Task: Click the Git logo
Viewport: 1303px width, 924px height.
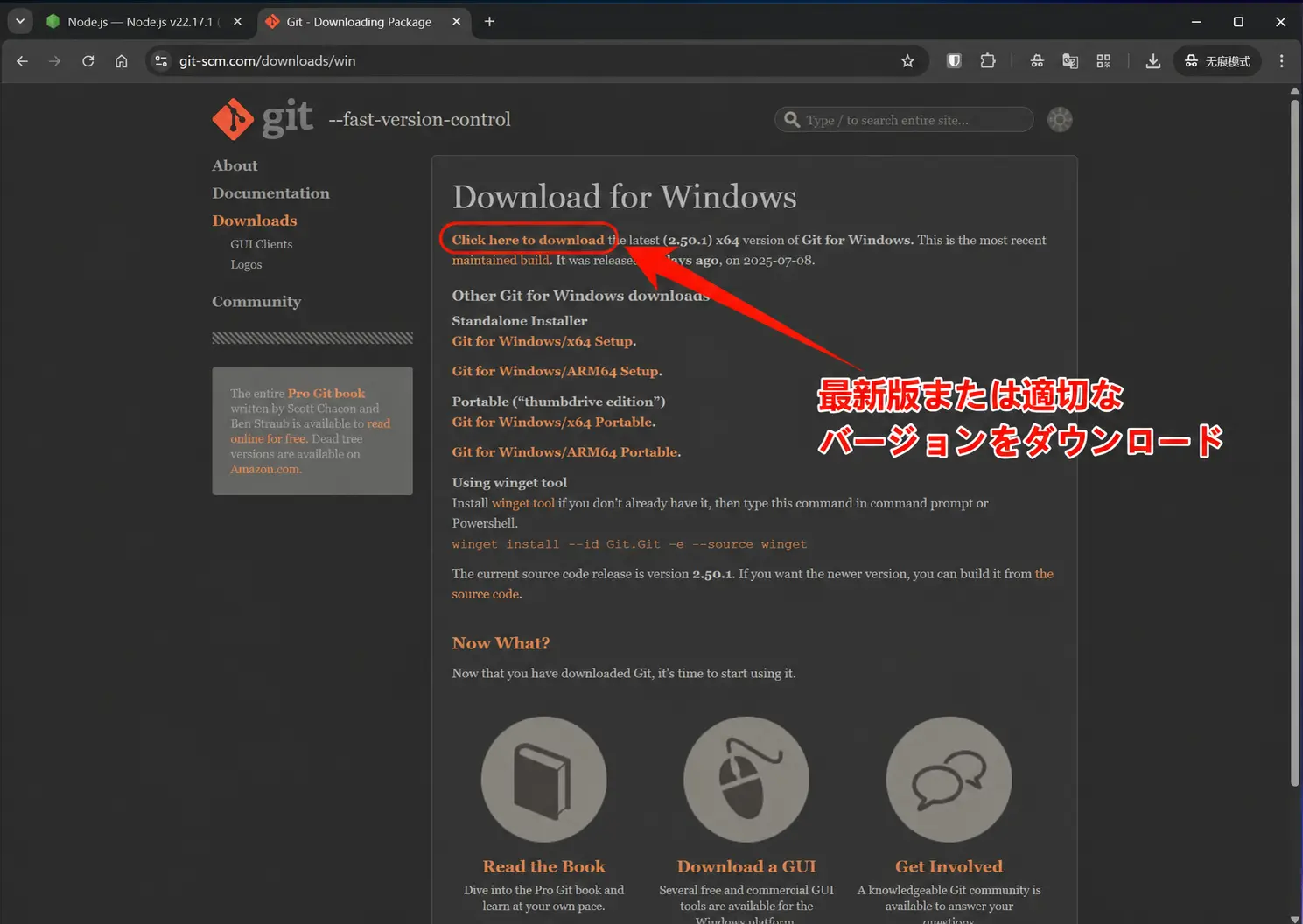Action: pos(263,118)
